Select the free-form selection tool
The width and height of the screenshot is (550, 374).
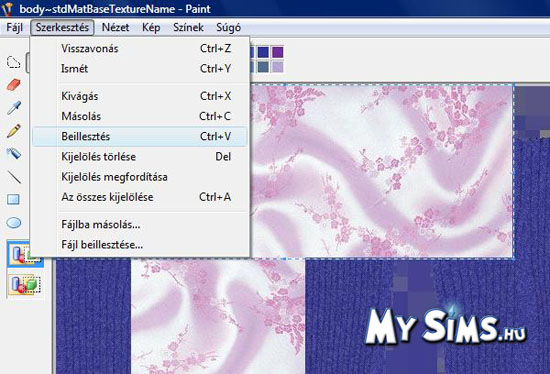pyautogui.click(x=14, y=62)
